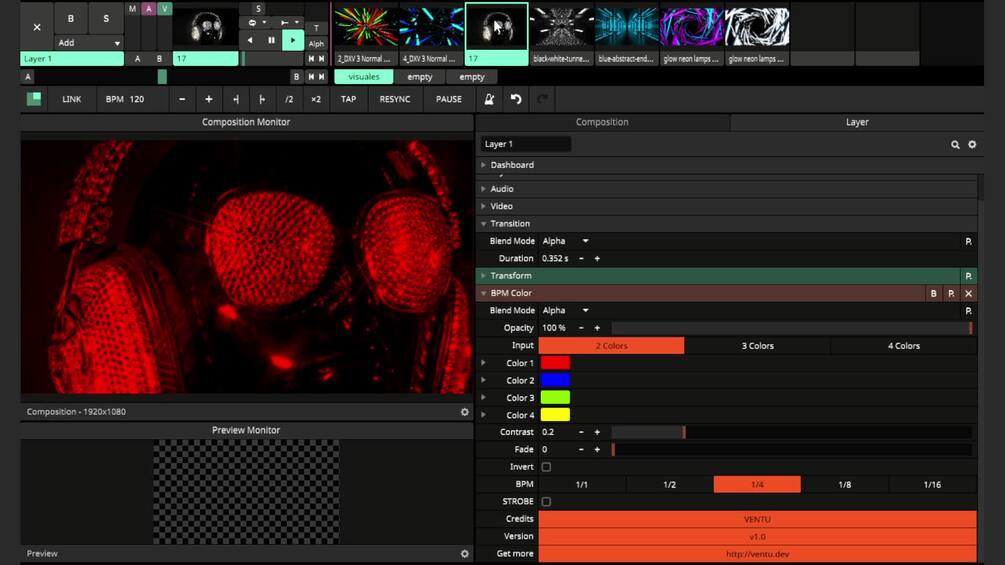Screen dimensions: 1005x565
Task: Expand the Audio section
Action: pyautogui.click(x=727, y=189)
